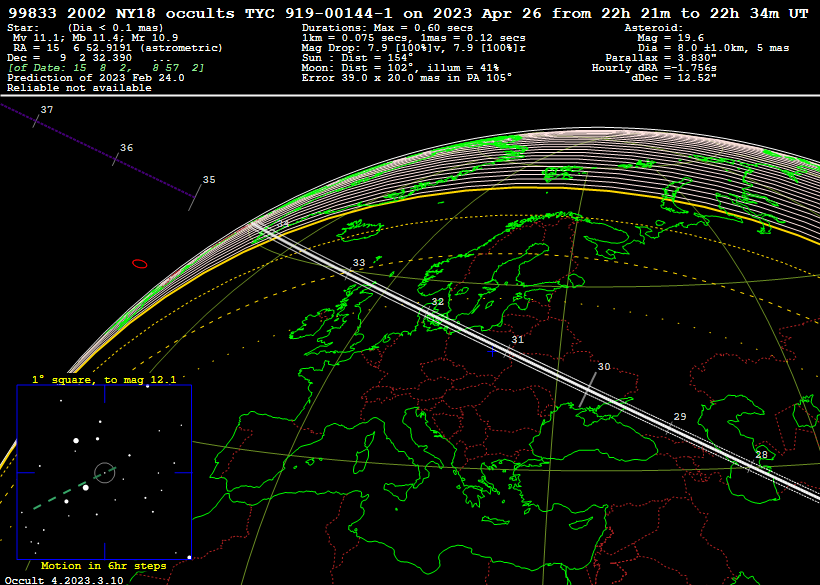Select the path time label 32

coord(437,302)
